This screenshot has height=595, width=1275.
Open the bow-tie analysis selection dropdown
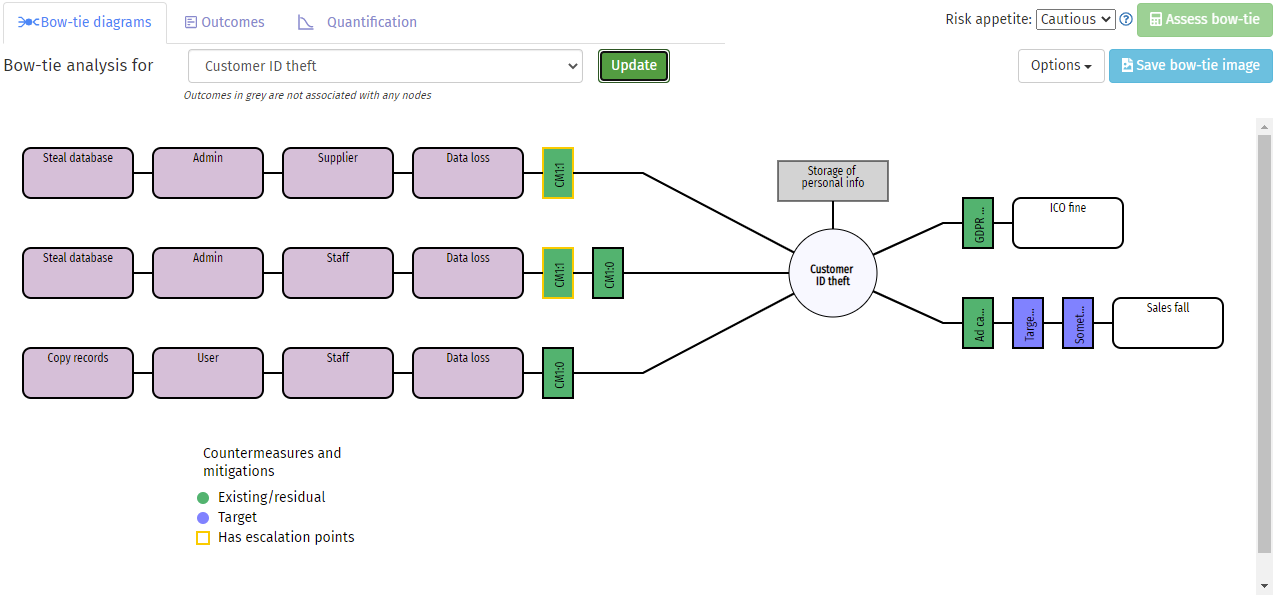coord(385,66)
